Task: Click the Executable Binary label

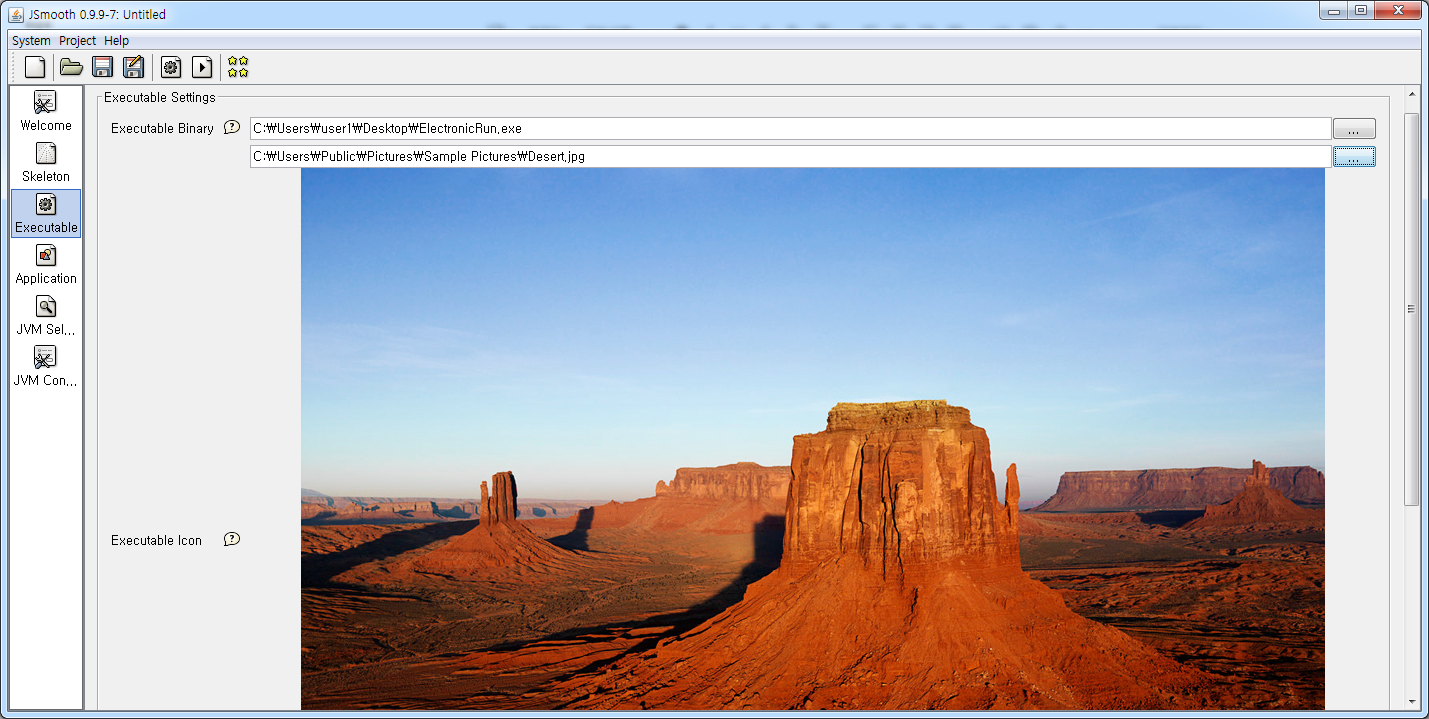Action: 162,128
